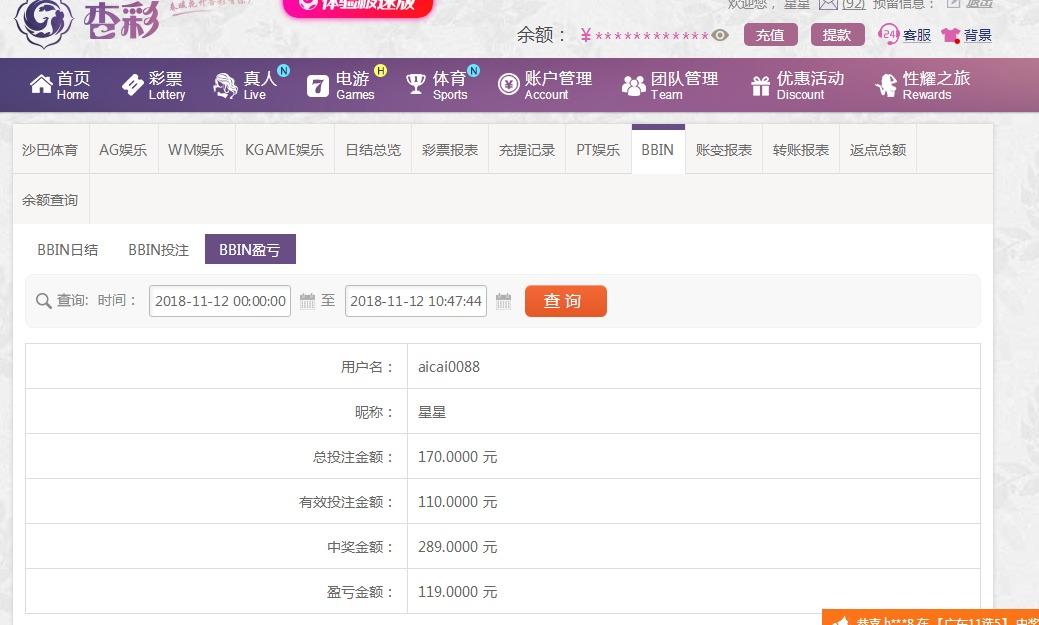Open the 客服 customer service link

[x=916, y=35]
